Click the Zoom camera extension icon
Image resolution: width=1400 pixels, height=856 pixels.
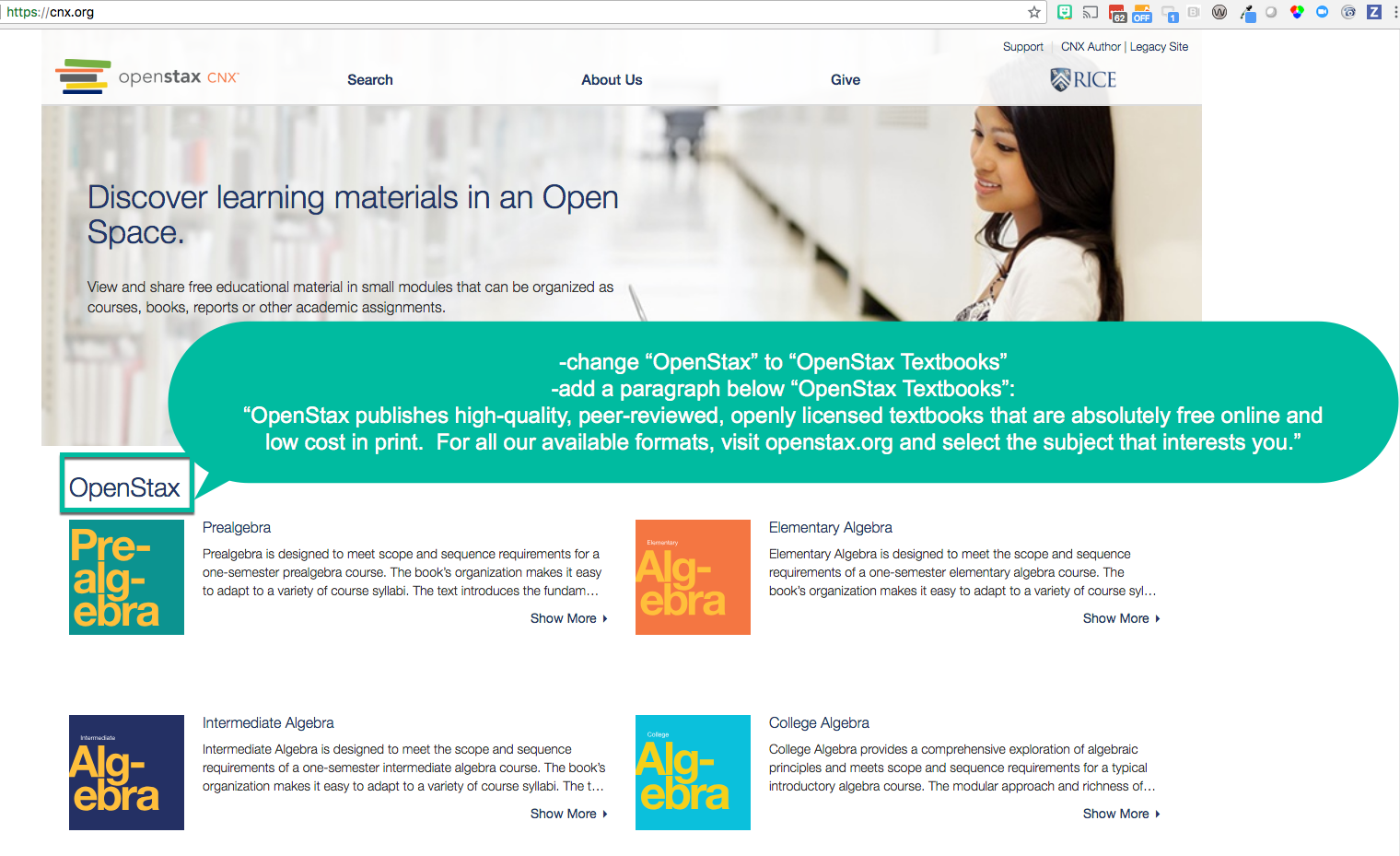coord(1322,11)
